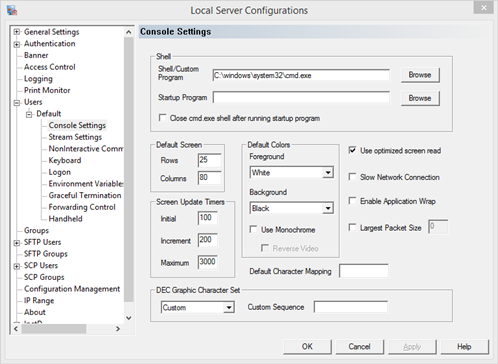The width and height of the screenshot is (498, 364).
Task: Expand the Authentication tree node
Action: pyautogui.click(x=16, y=44)
